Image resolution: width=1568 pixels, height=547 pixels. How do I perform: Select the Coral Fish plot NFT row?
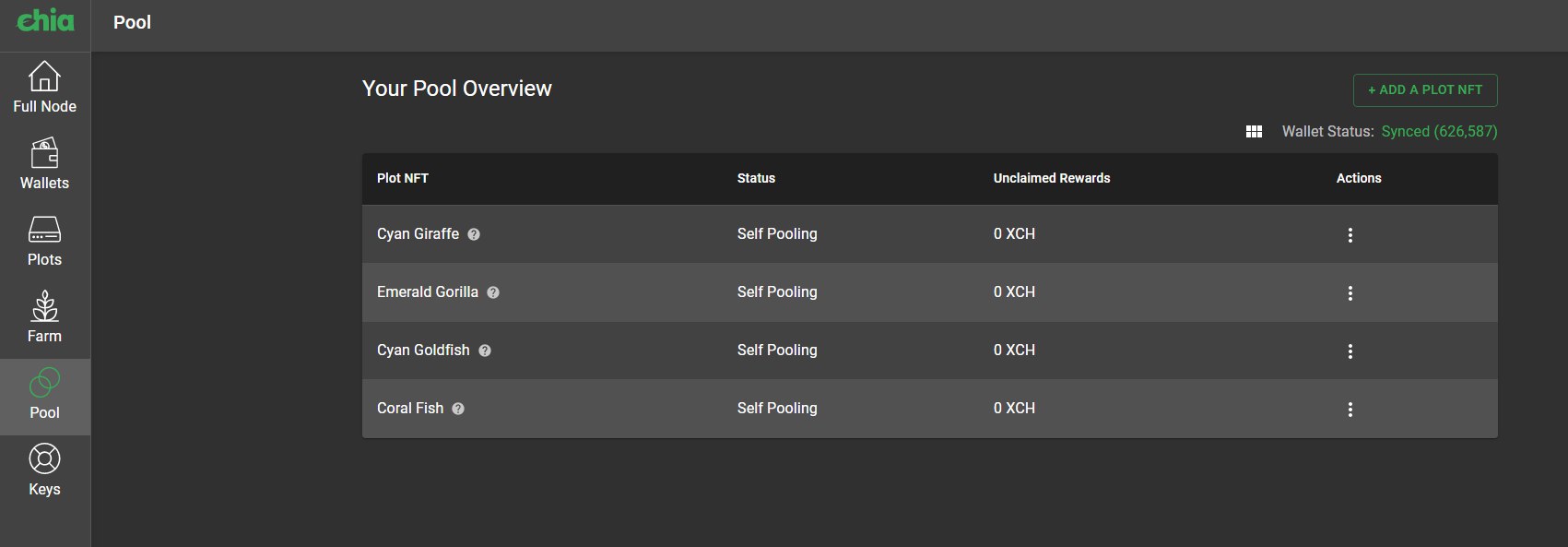(x=929, y=409)
